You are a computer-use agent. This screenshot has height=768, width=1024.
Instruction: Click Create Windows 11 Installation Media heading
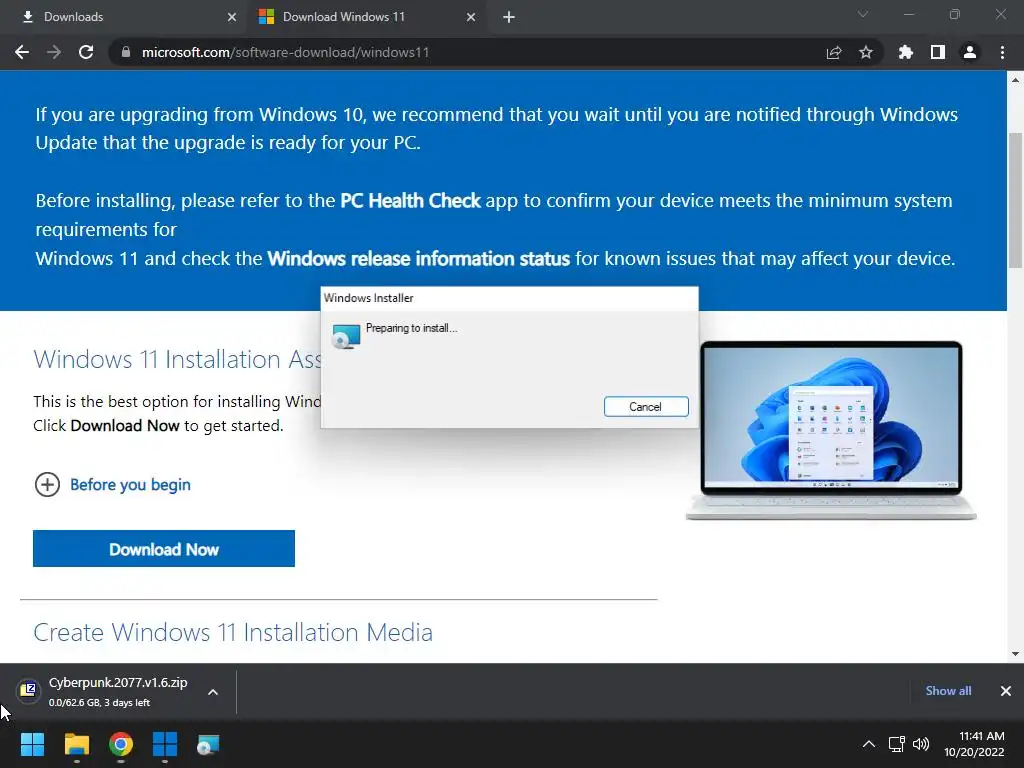[233, 632]
